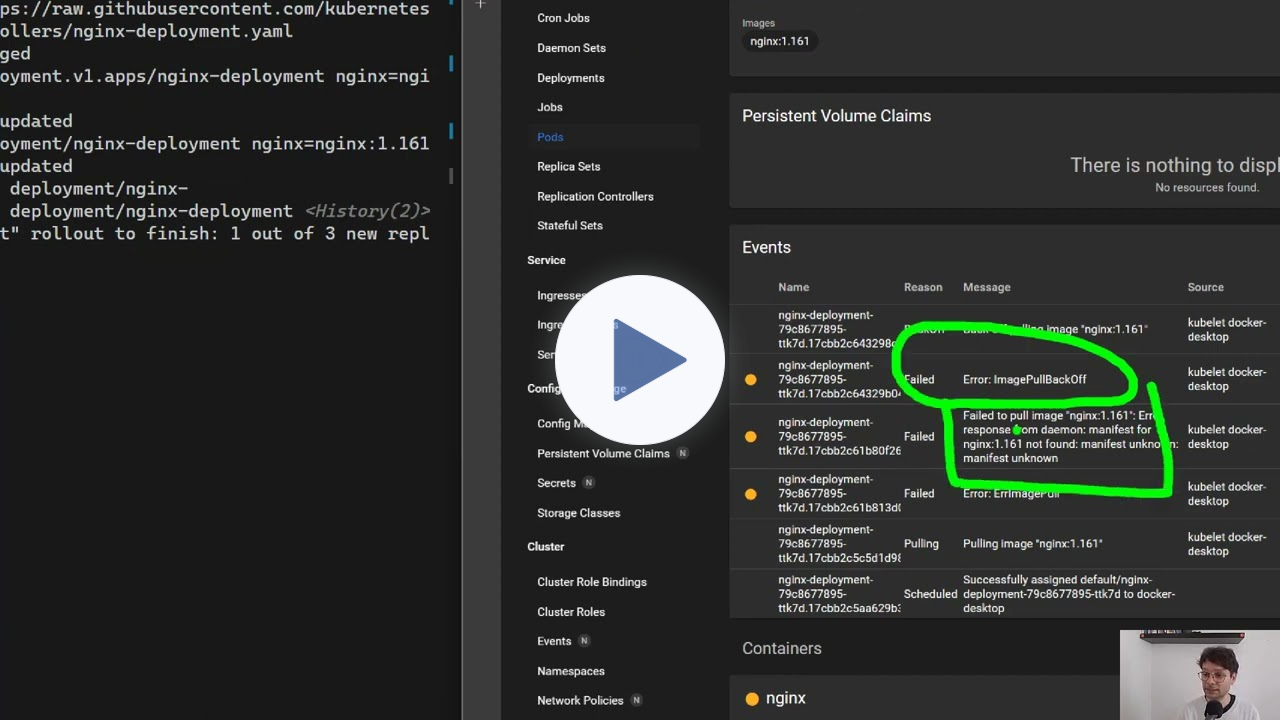Open Replica Sets in sidebar

(568, 167)
